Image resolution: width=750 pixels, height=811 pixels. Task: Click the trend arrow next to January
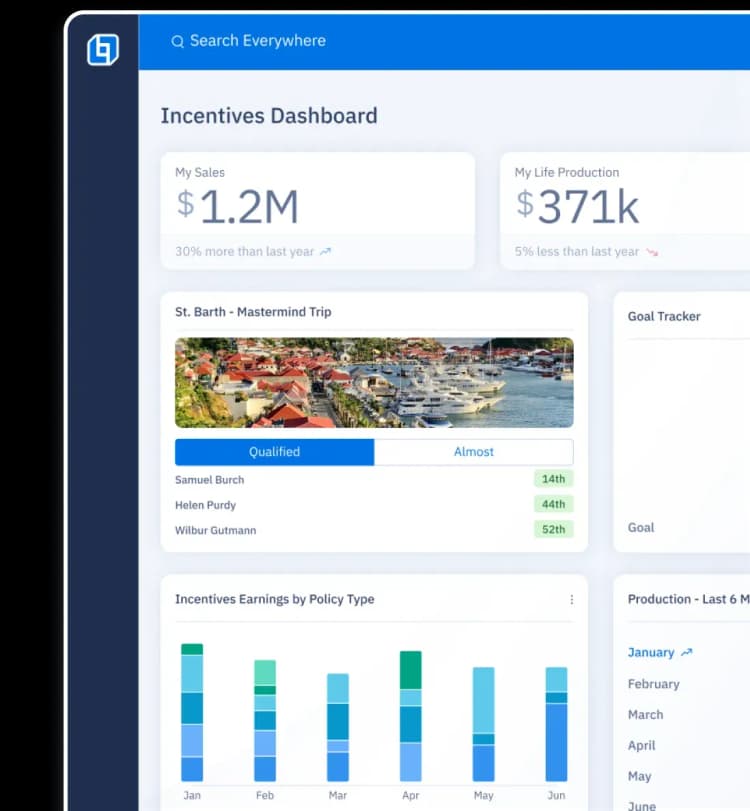pos(686,652)
